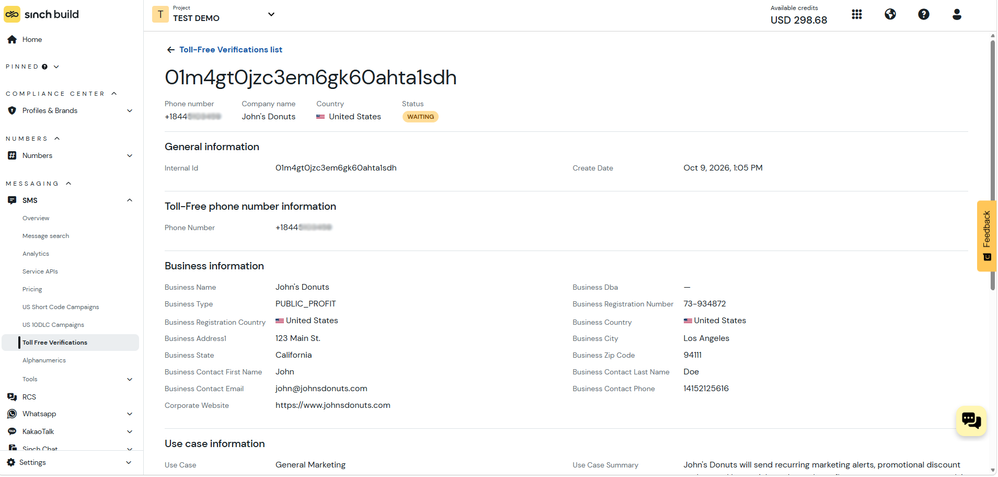998x477 pixels.
Task: Click zip code 94111 value
Action: pyautogui.click(x=692, y=355)
